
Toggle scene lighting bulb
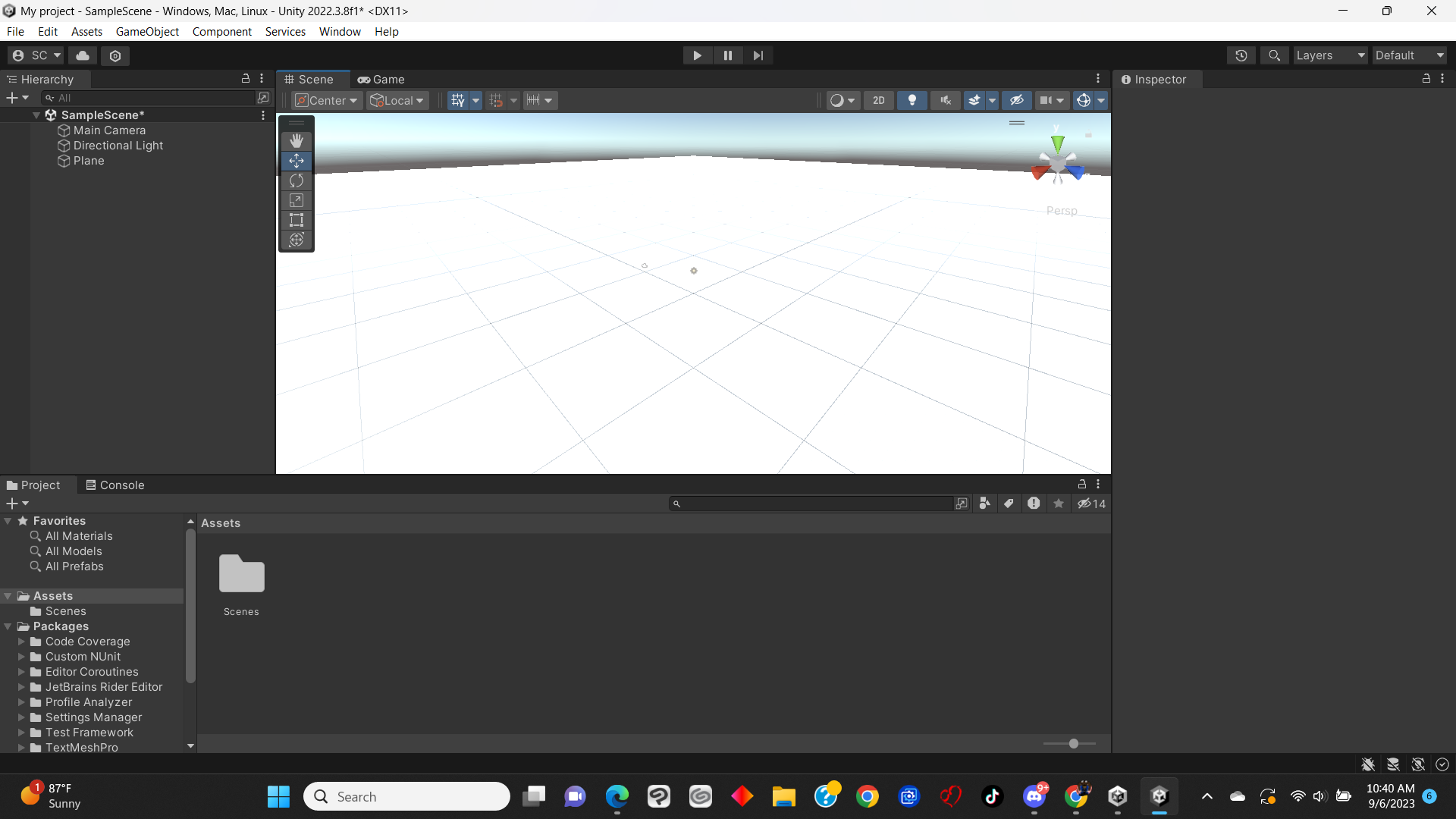[912, 100]
